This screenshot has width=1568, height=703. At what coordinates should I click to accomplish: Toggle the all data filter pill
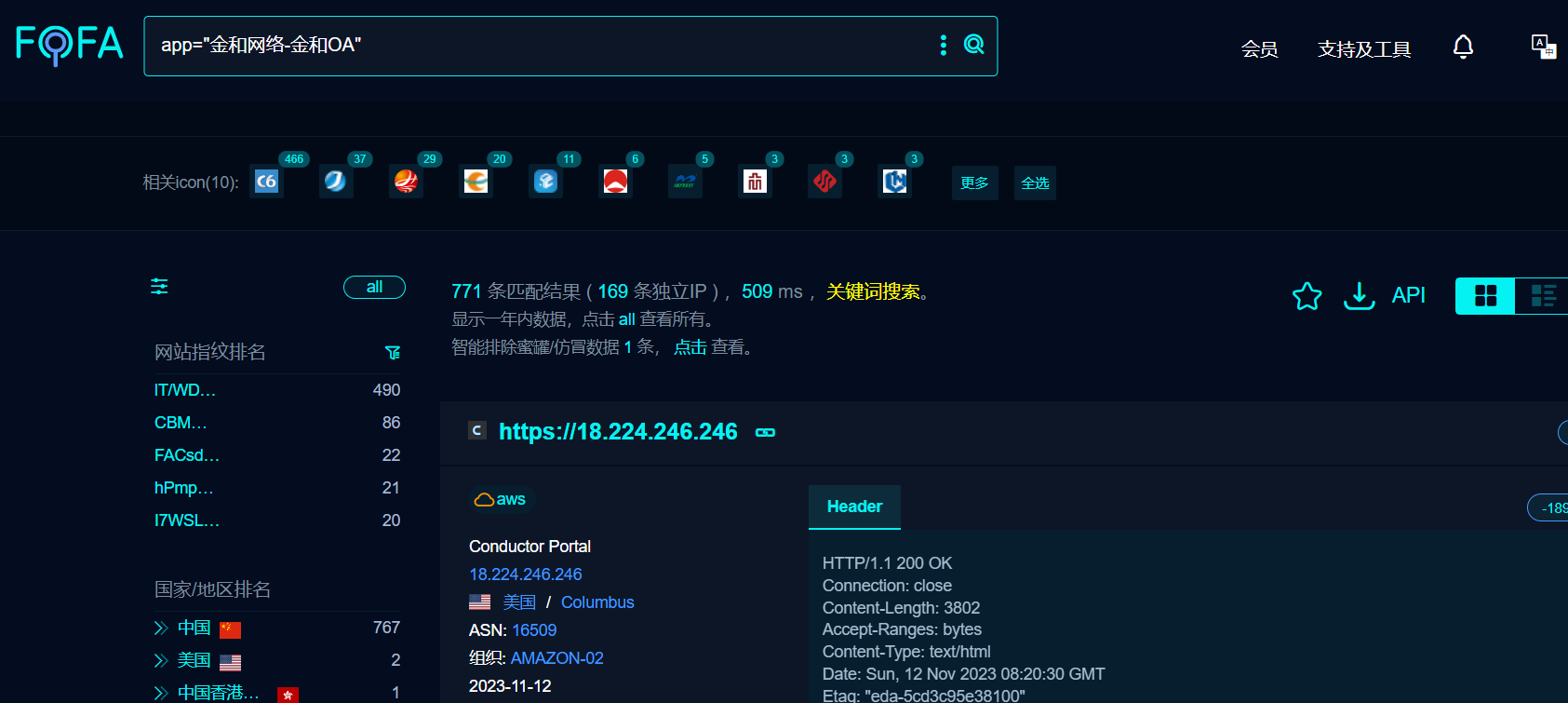(x=374, y=287)
